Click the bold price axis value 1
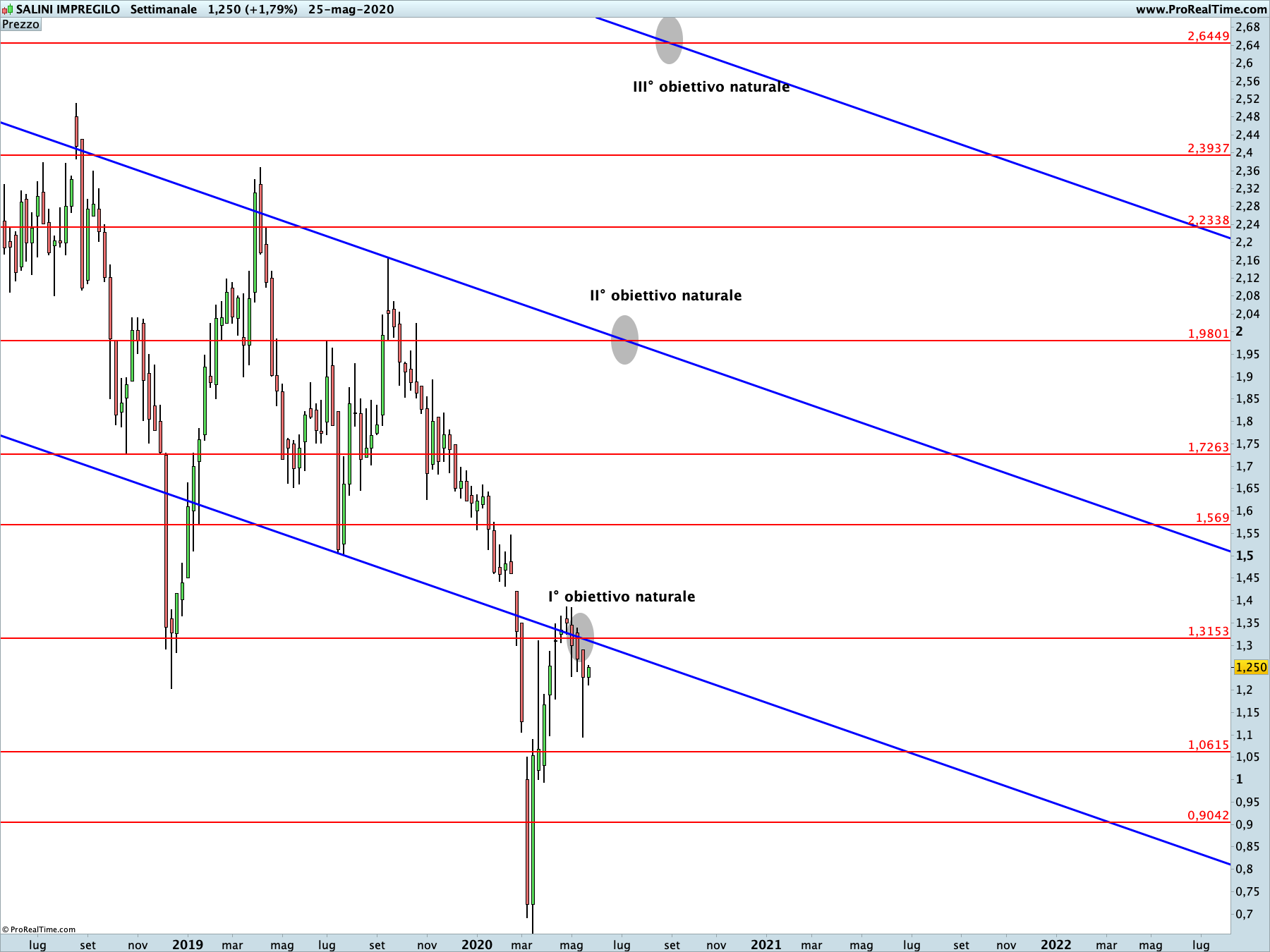The width and height of the screenshot is (1270, 952). tap(1240, 779)
